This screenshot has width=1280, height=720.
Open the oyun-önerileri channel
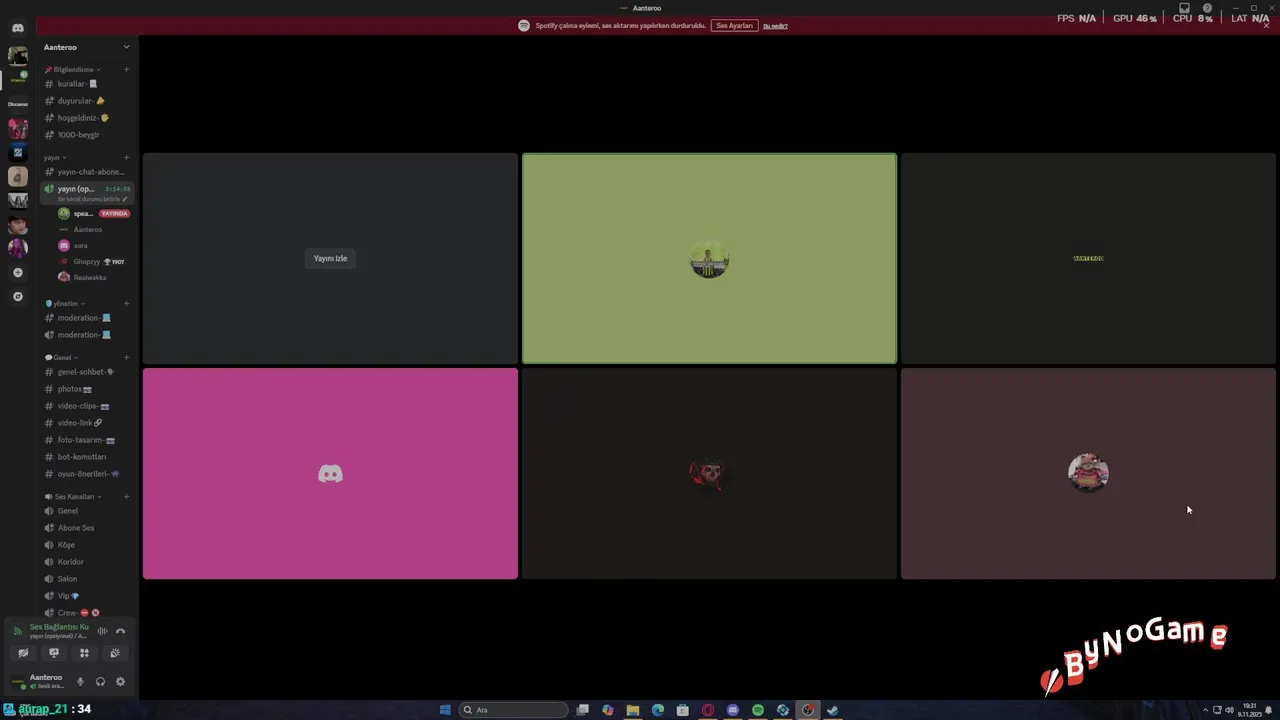87,474
